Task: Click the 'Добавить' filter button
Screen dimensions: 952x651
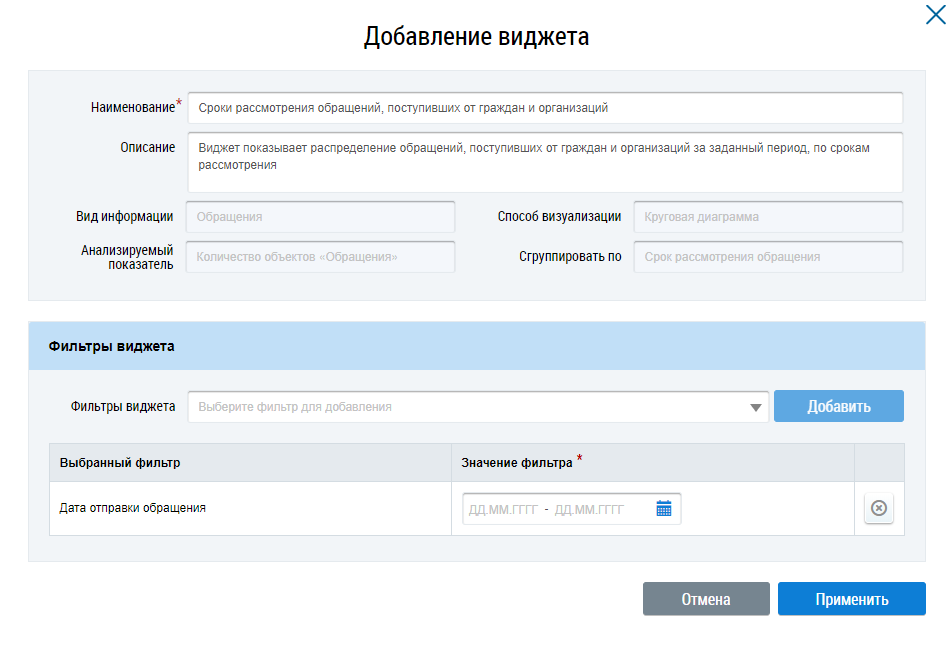Action: click(x=838, y=407)
